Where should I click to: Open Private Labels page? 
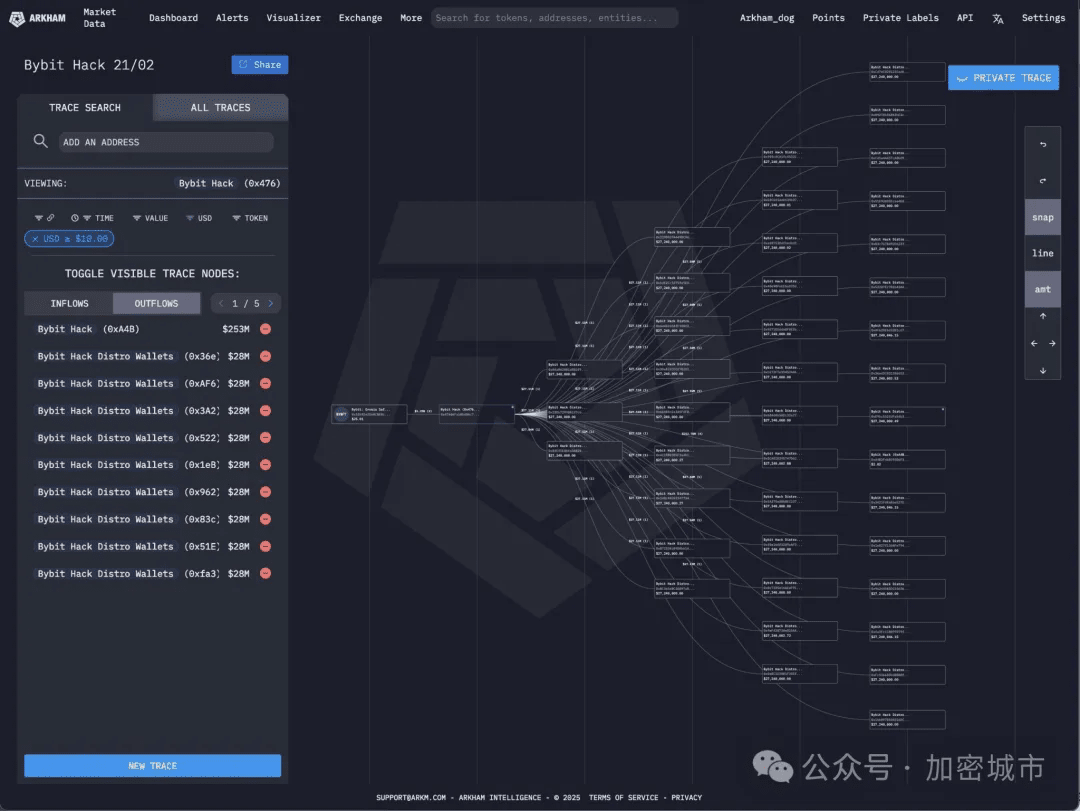coord(900,18)
